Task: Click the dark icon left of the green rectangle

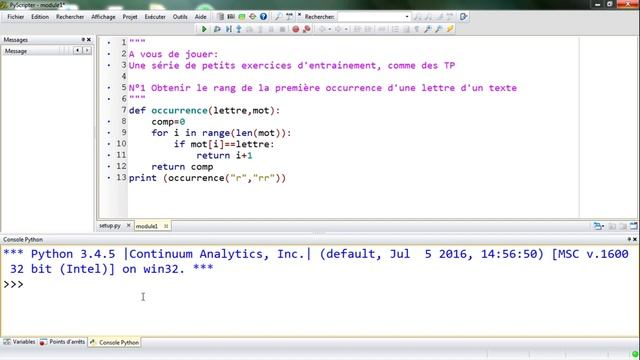Action: 231,17
